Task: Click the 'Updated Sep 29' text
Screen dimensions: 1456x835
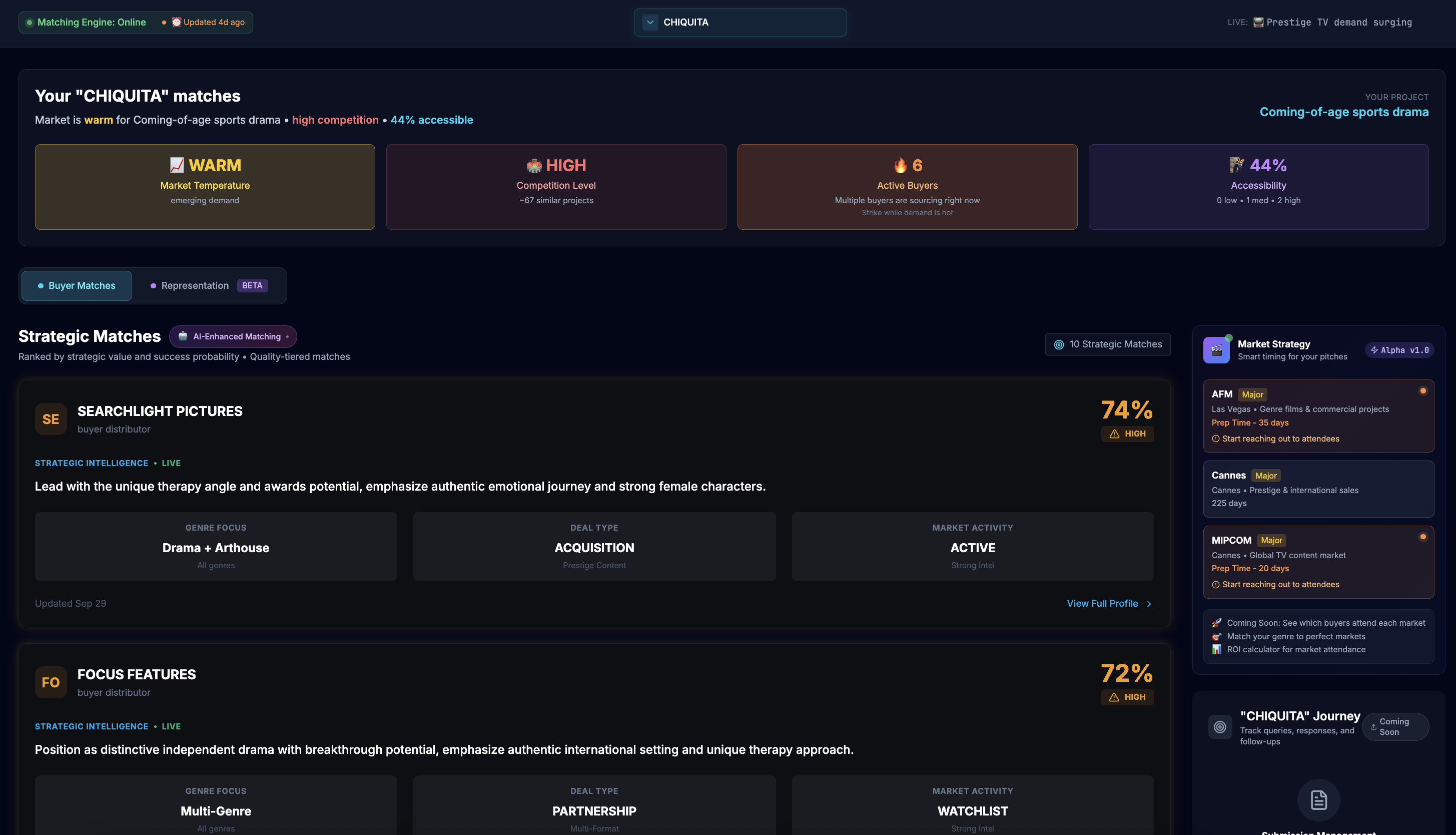Action: click(x=71, y=604)
